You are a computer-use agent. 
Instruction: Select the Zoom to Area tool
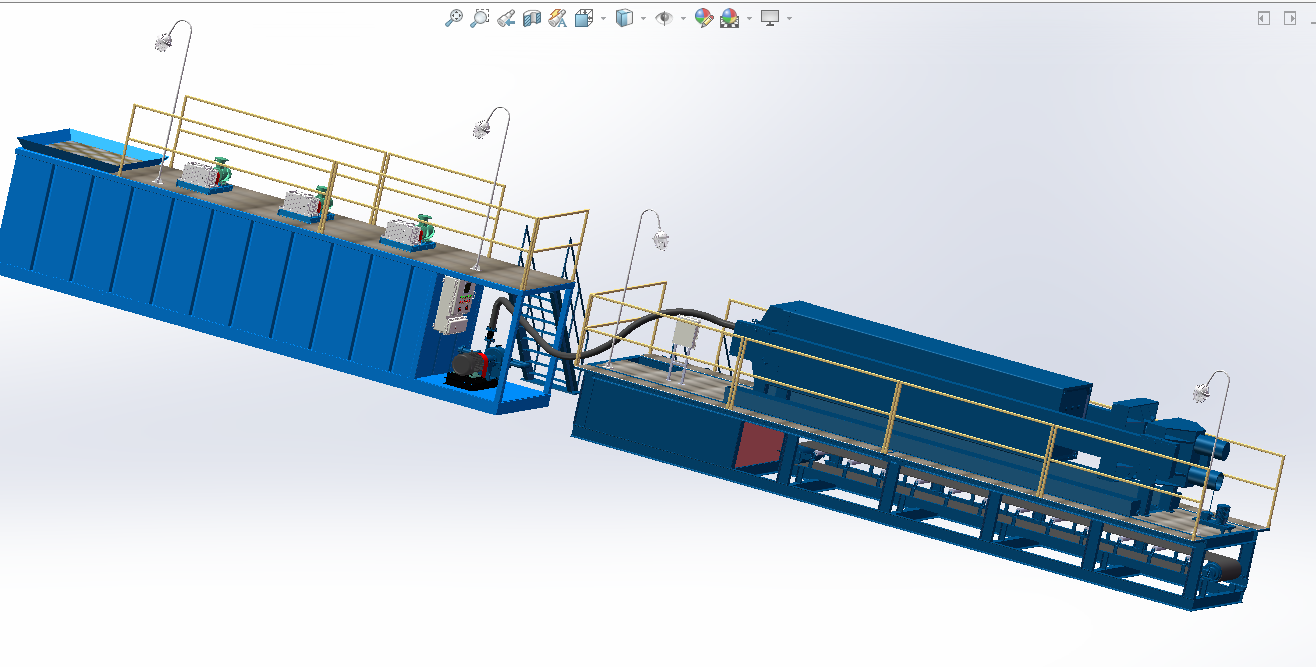[480, 18]
